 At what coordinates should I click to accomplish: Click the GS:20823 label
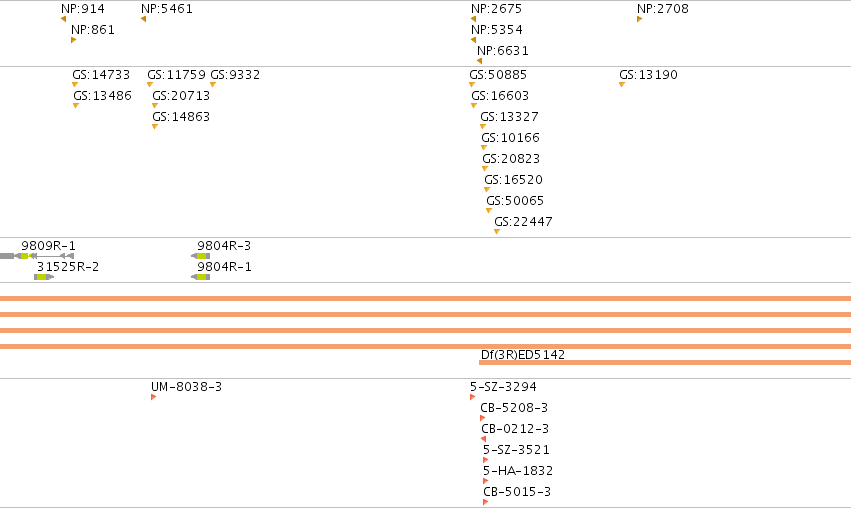coord(511,160)
